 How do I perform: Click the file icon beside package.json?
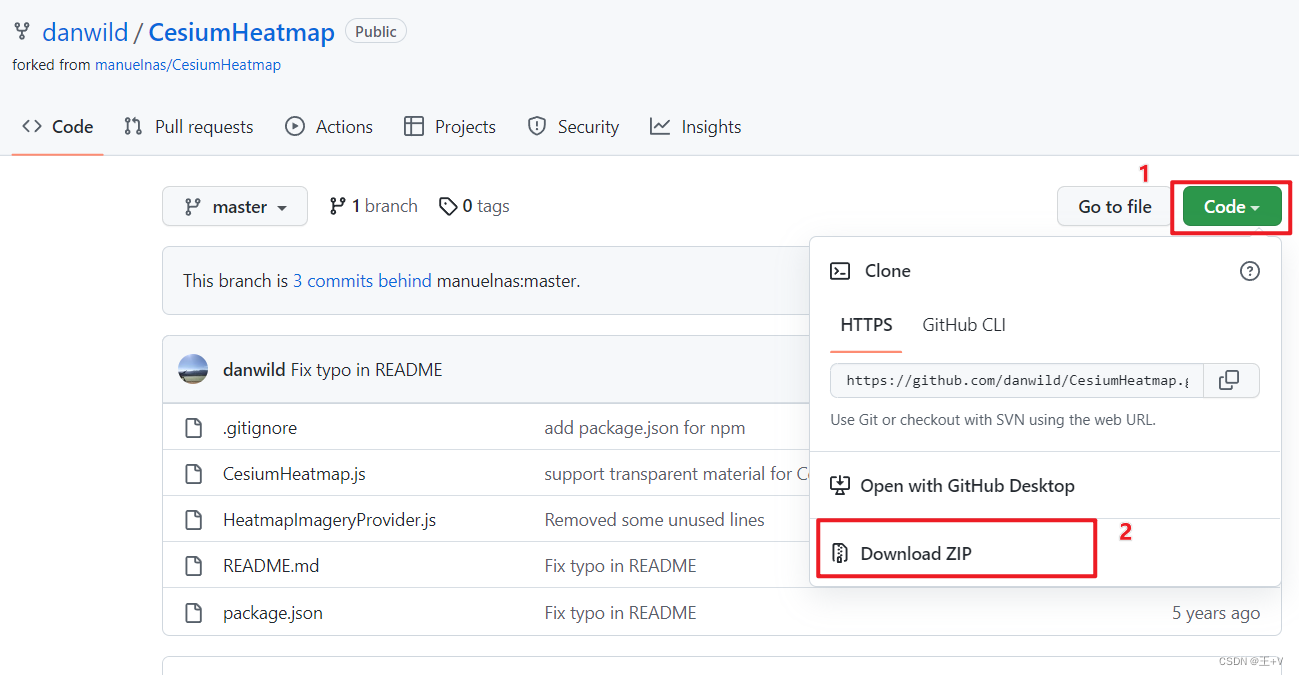[x=194, y=613]
